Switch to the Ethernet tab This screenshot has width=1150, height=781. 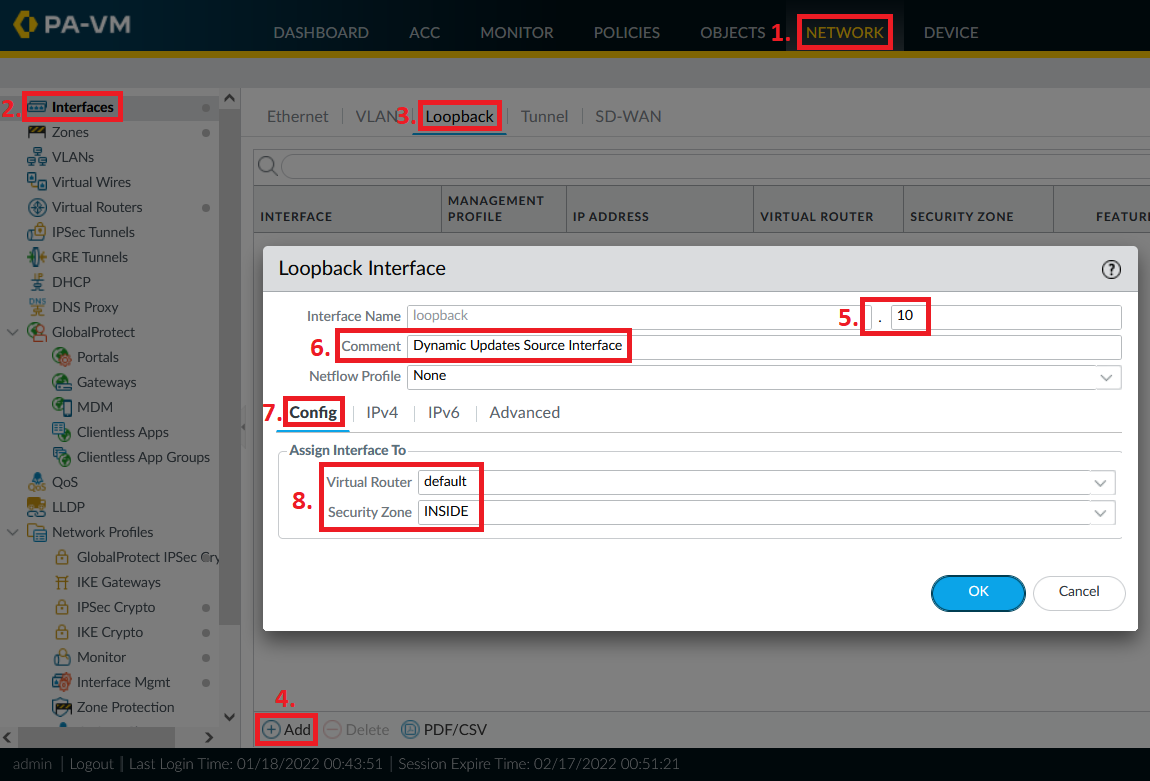tap(297, 116)
